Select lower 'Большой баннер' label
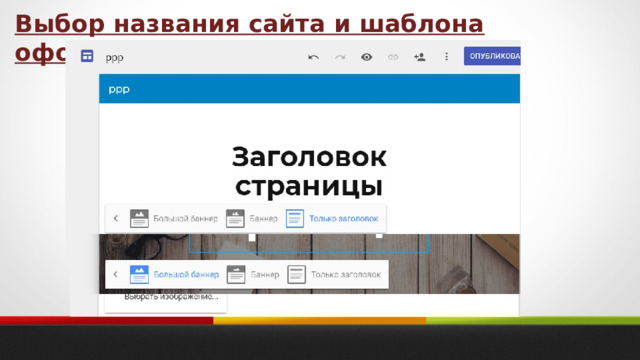The image size is (640, 360). (187, 275)
